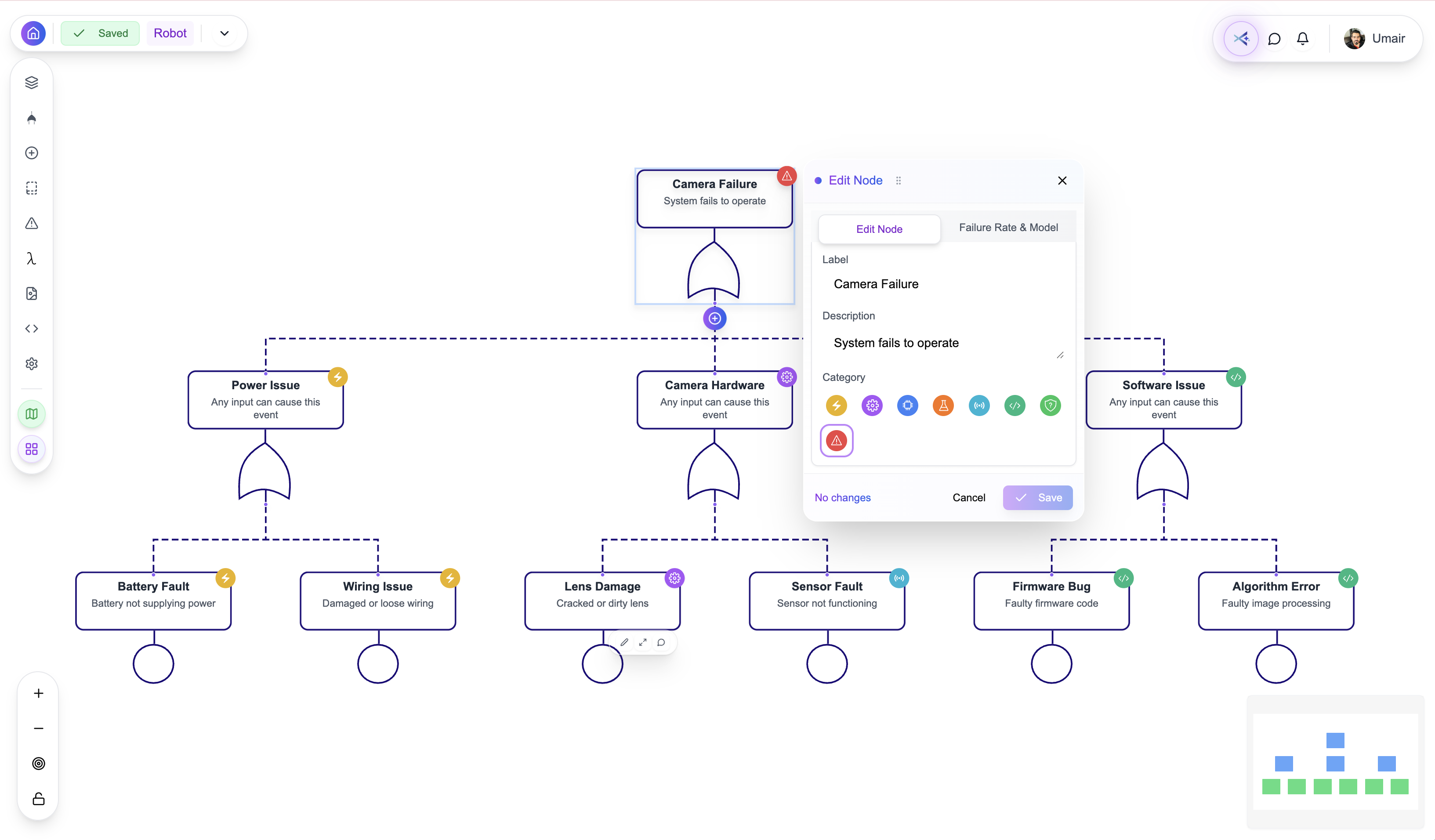Click the pencil edit icon on Lens Damage node
The width and height of the screenshot is (1435, 840).
625,642
